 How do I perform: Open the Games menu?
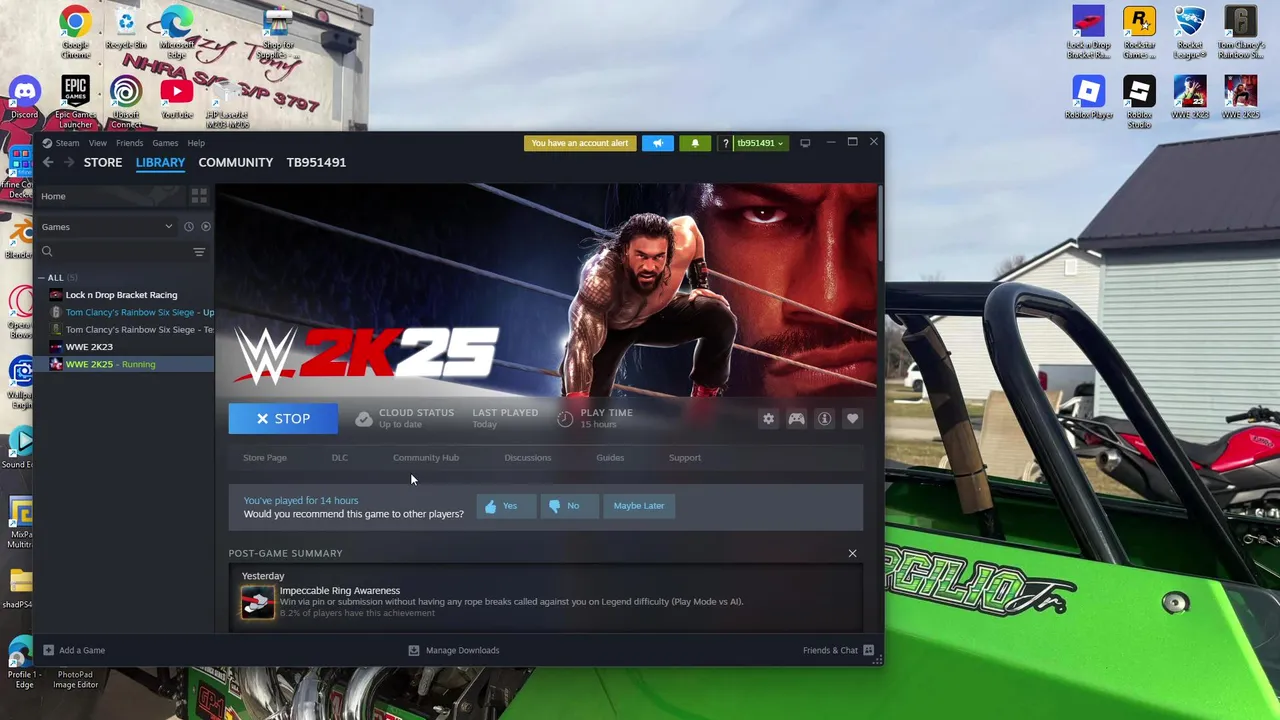pos(165,143)
